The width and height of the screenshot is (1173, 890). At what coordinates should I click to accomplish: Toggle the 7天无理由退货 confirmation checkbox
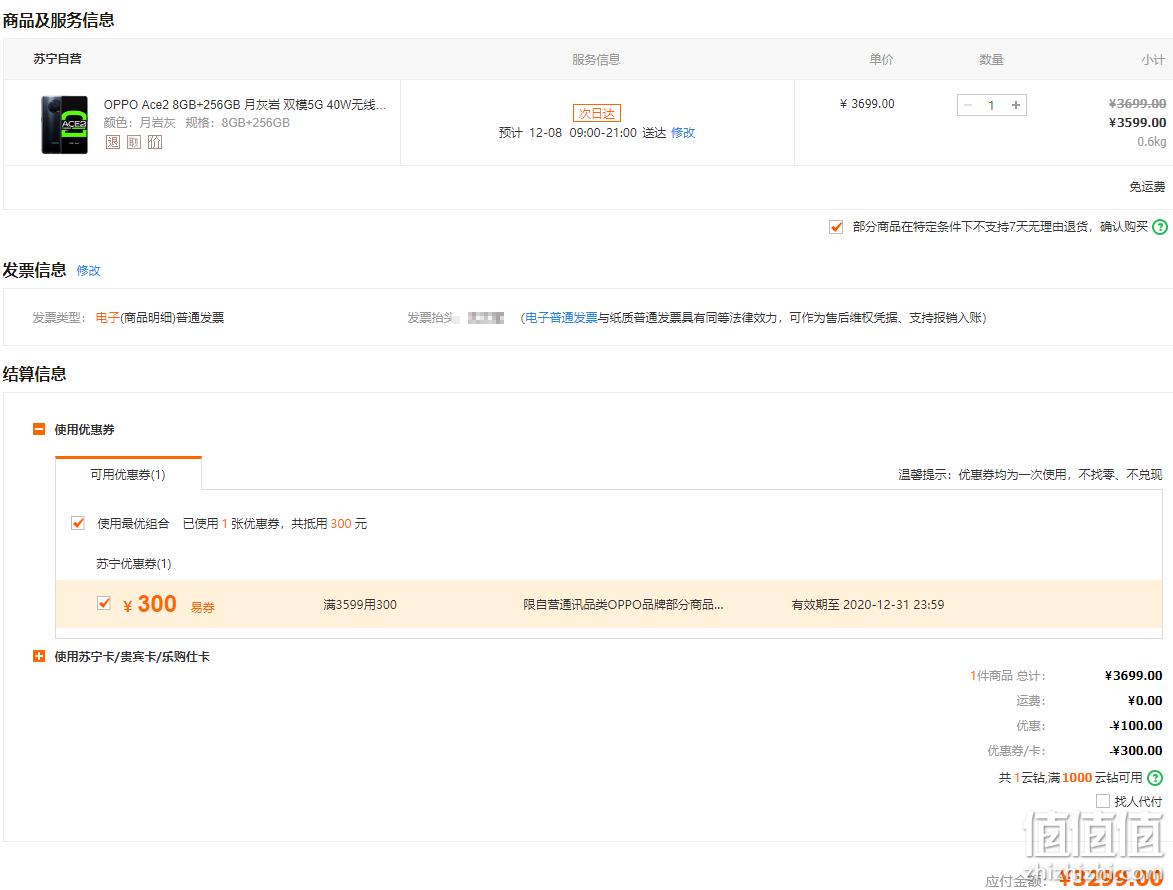[x=836, y=227]
